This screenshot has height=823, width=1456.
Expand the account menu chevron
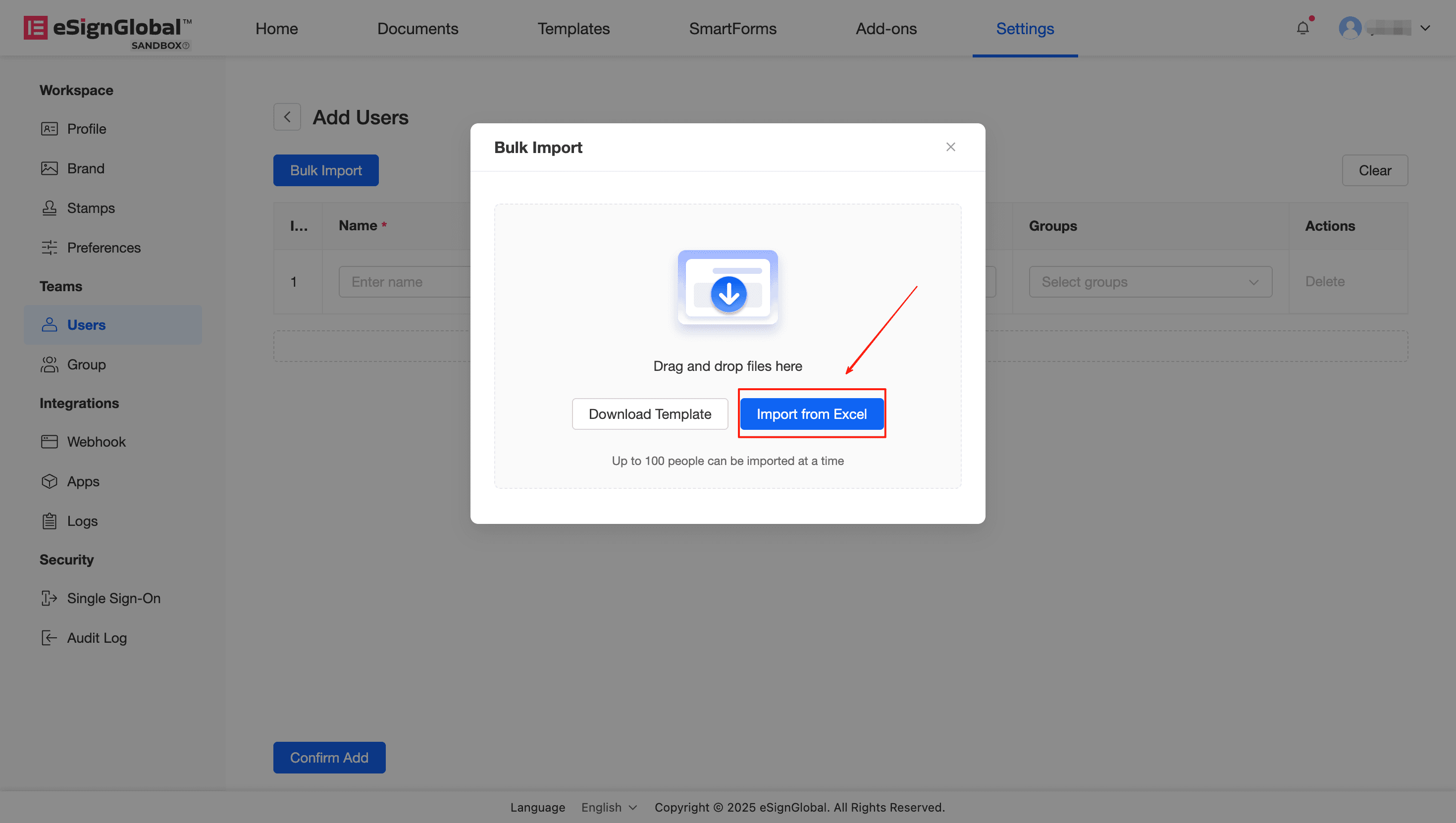[1425, 28]
